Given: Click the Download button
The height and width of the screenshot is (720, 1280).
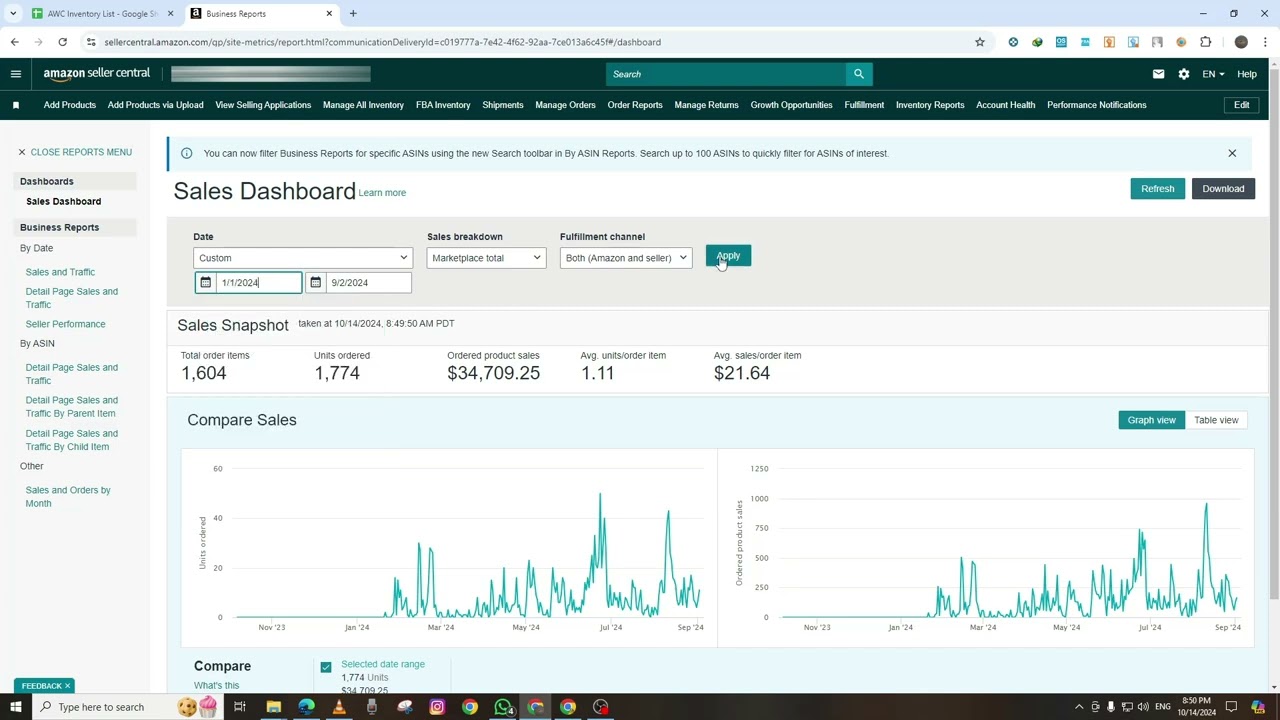Looking at the screenshot, I should point(1223,189).
